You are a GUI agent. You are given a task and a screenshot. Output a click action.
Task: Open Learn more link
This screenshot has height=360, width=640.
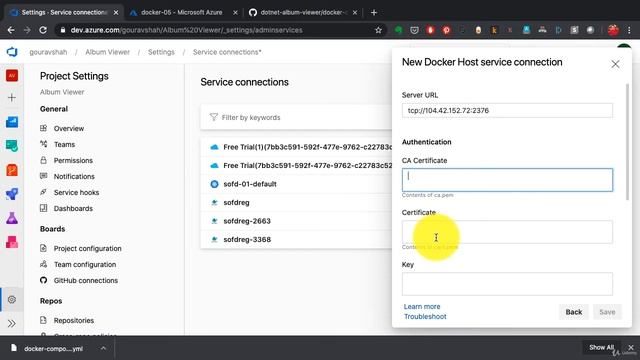point(422,306)
